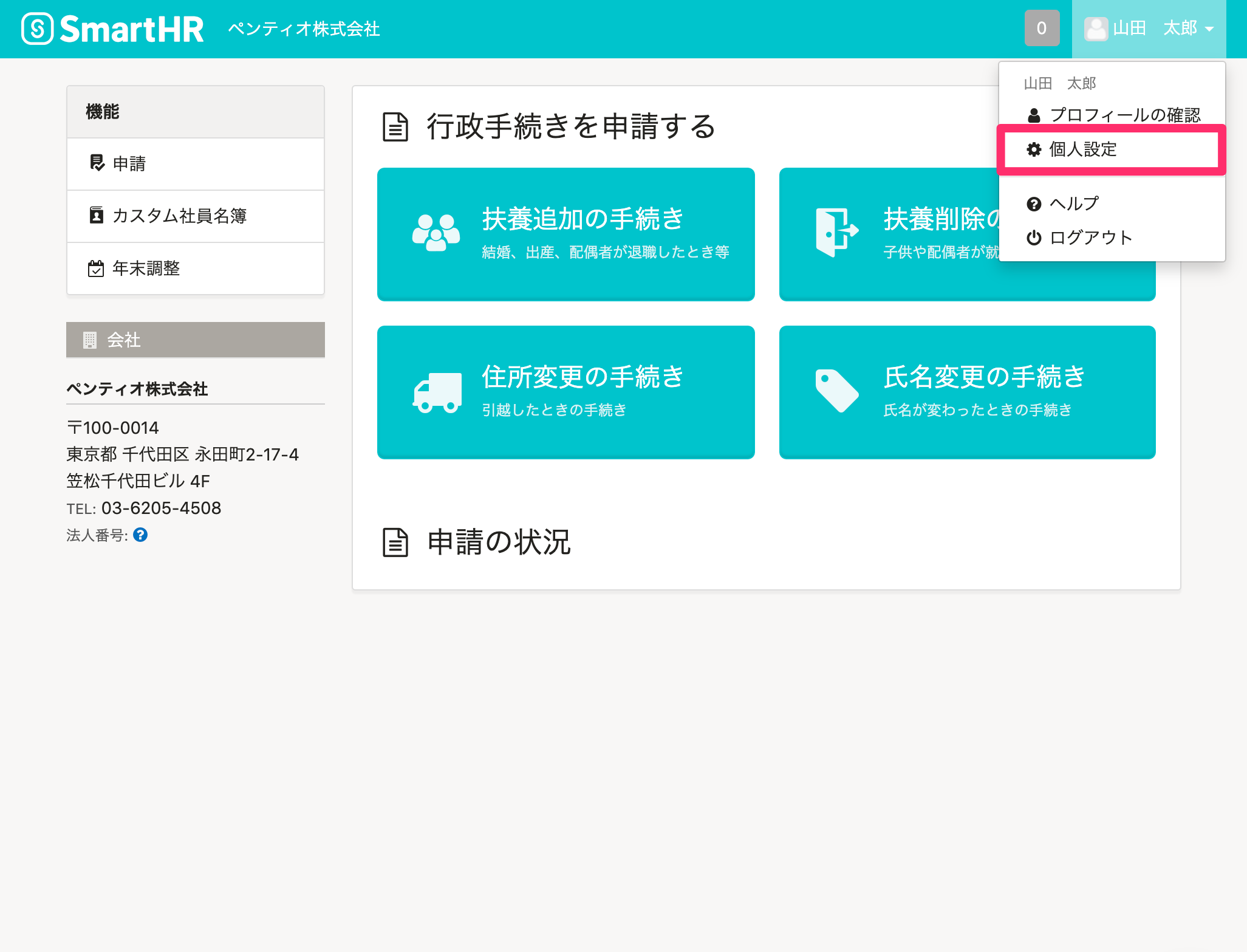
Task: Select ログアウト to sign out
Action: (x=1113, y=238)
